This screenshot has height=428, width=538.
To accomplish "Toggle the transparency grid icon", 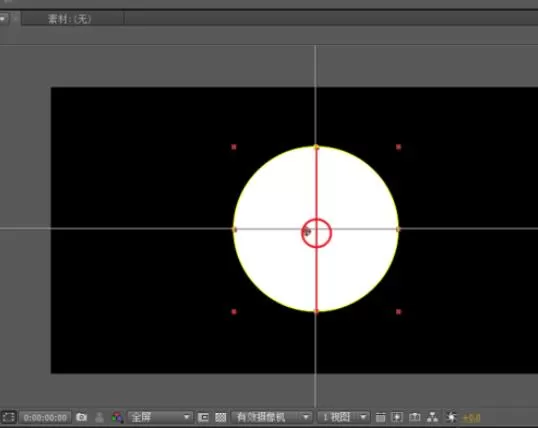I will tap(220, 417).
